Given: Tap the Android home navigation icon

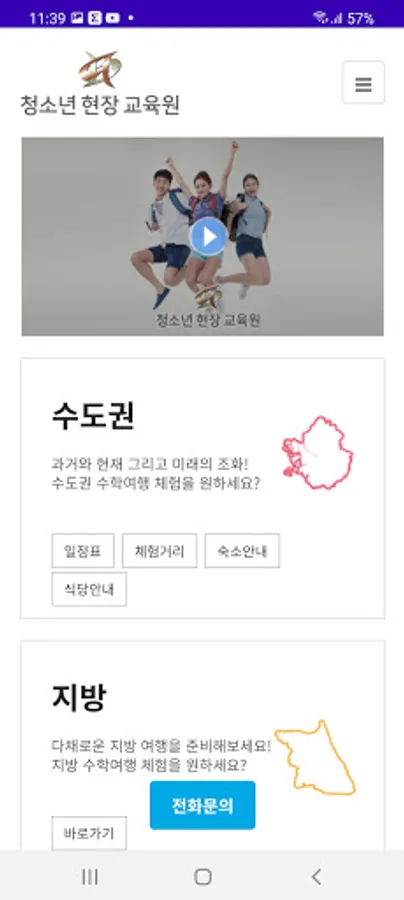Looking at the screenshot, I should click(203, 876).
